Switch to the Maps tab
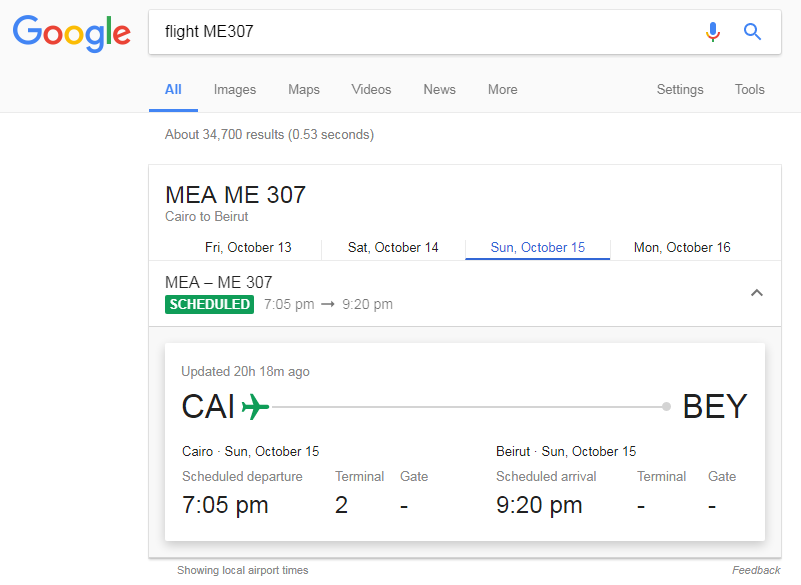This screenshot has height=585, width=801. coord(304,89)
